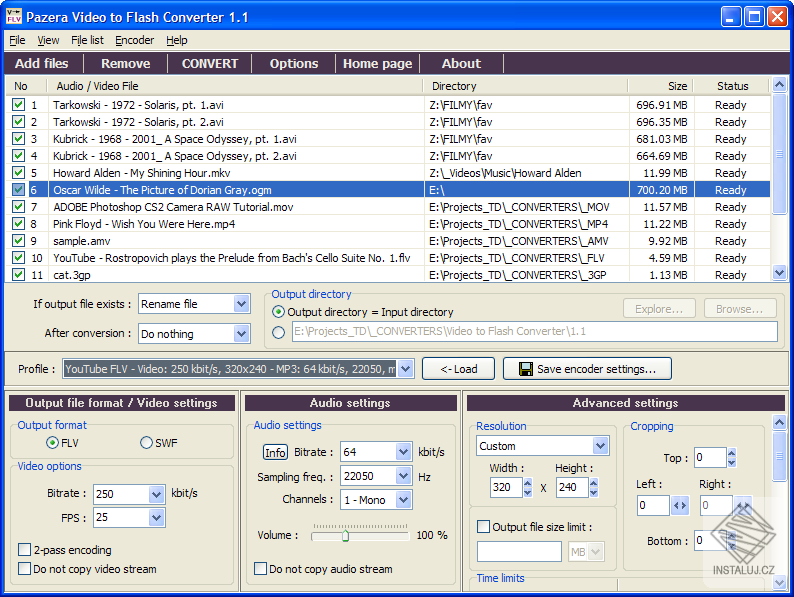Uncheck file 11 cat.3gp checkbox

pyautogui.click(x=19, y=274)
